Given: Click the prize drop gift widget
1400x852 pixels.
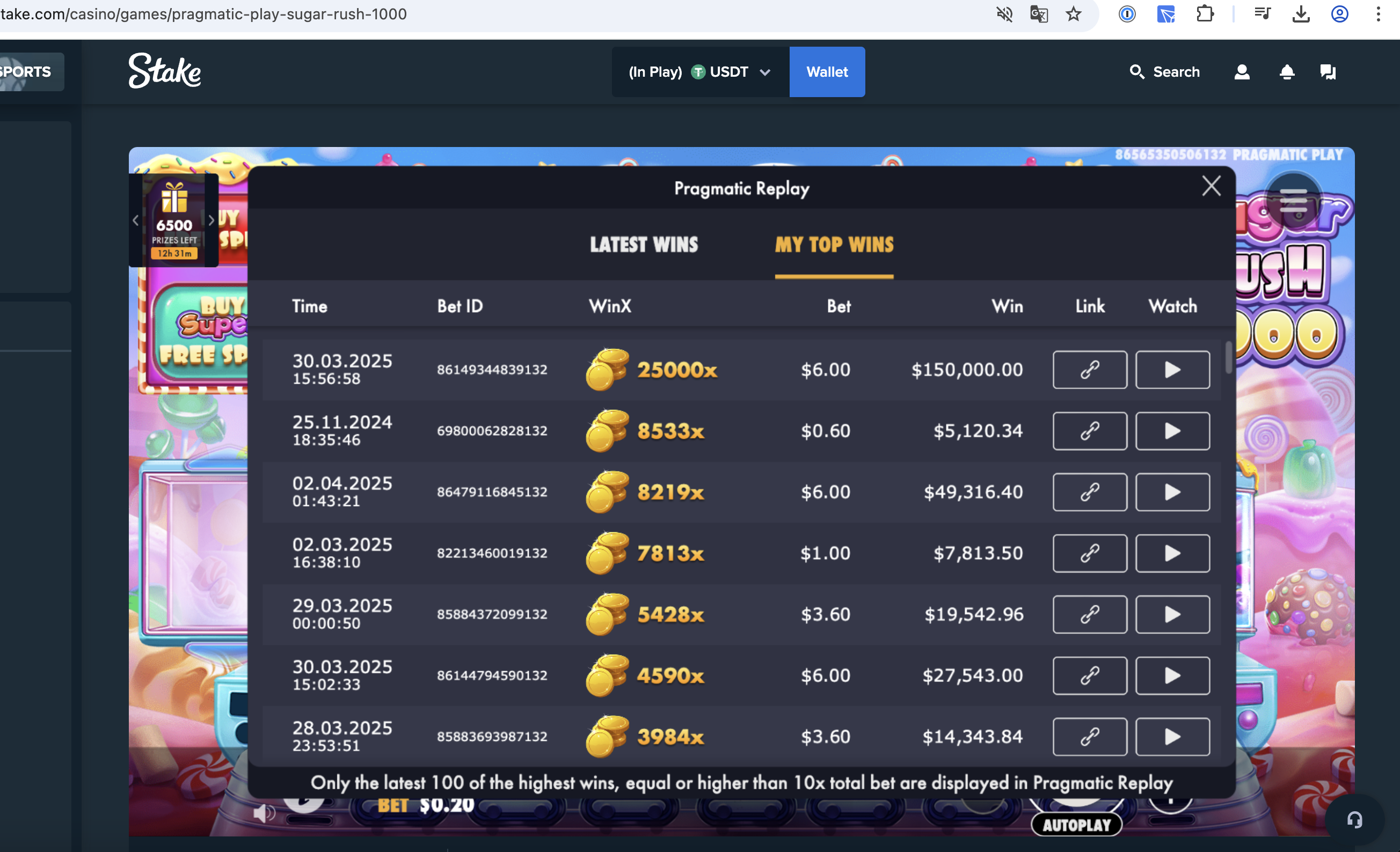Looking at the screenshot, I should (174, 220).
